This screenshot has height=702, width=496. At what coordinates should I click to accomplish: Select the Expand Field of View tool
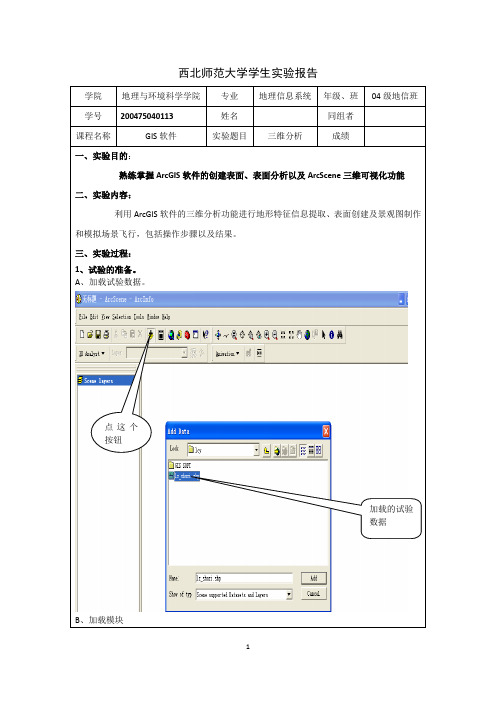[x=291, y=334]
